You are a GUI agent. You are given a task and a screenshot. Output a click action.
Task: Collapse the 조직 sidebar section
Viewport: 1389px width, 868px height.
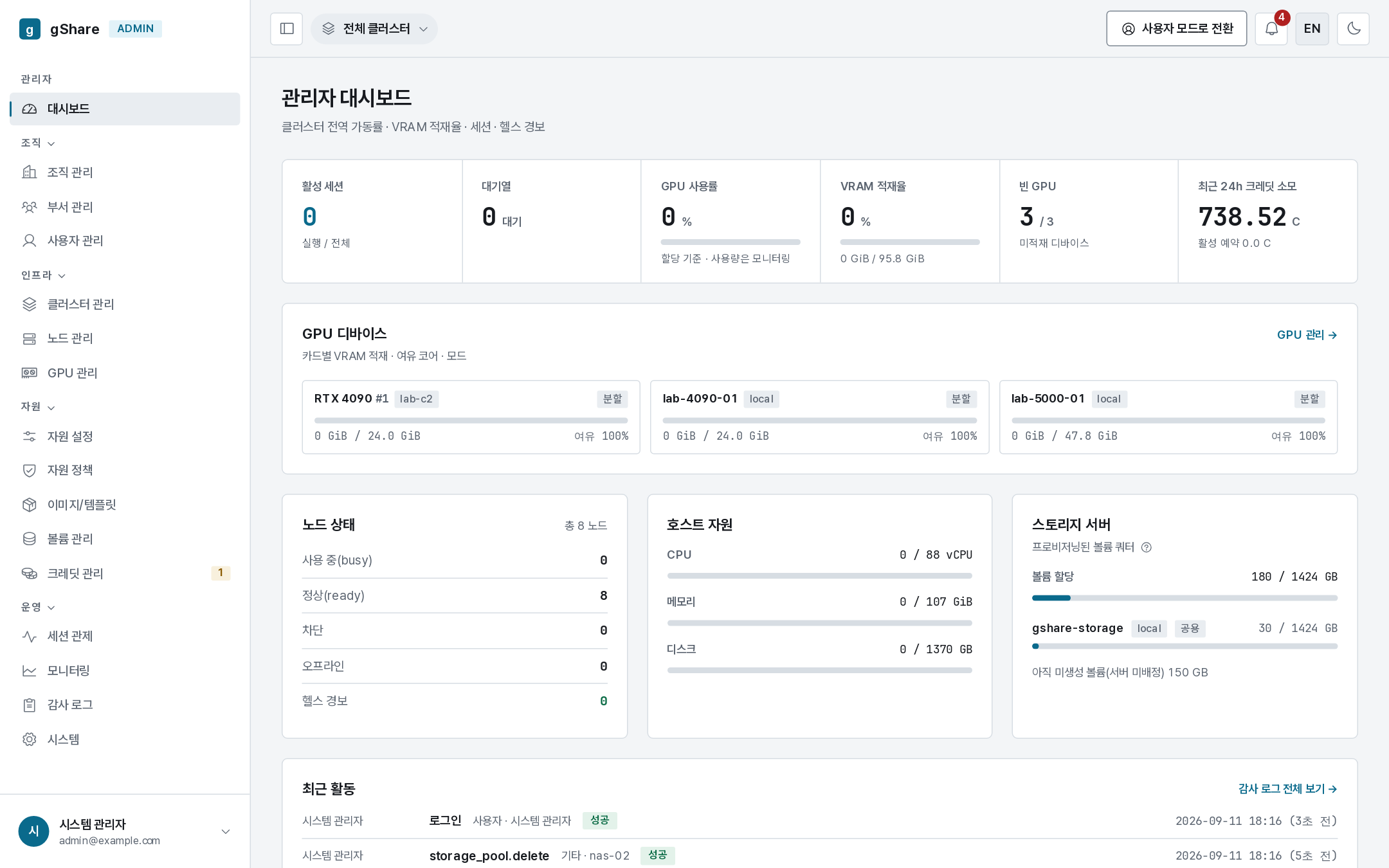[x=38, y=143]
